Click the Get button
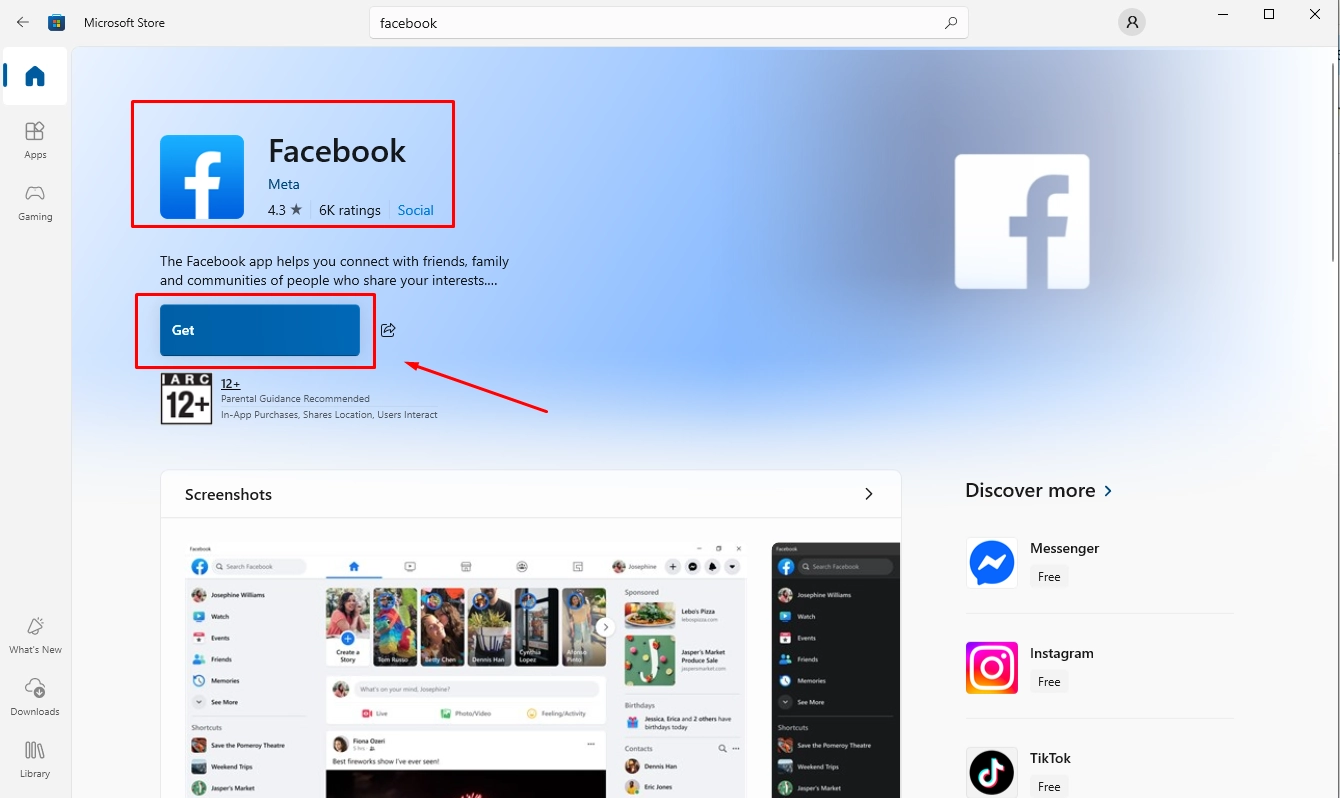Screen dimensions: 1340x798 click(x=260, y=330)
